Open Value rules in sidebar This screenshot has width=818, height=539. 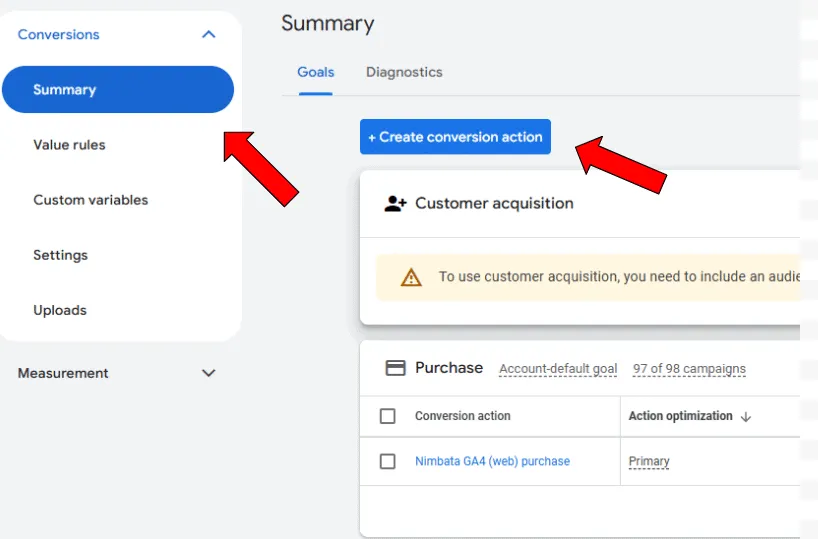pos(69,145)
